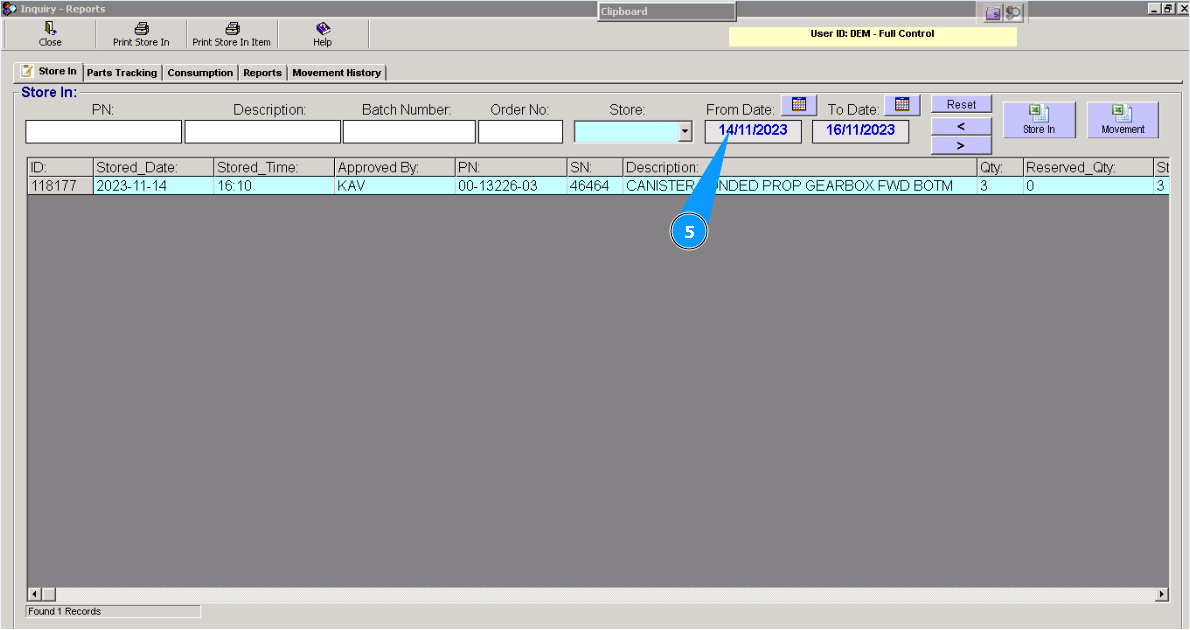Click the Description column header in grid
The width and height of the screenshot is (1190, 630).
(800, 167)
